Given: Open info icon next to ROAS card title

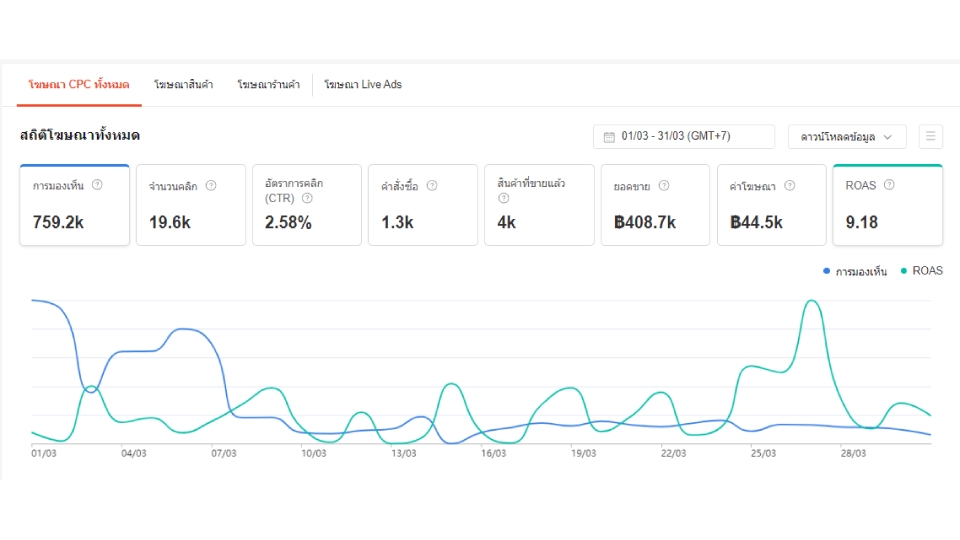Looking at the screenshot, I should tap(890, 185).
